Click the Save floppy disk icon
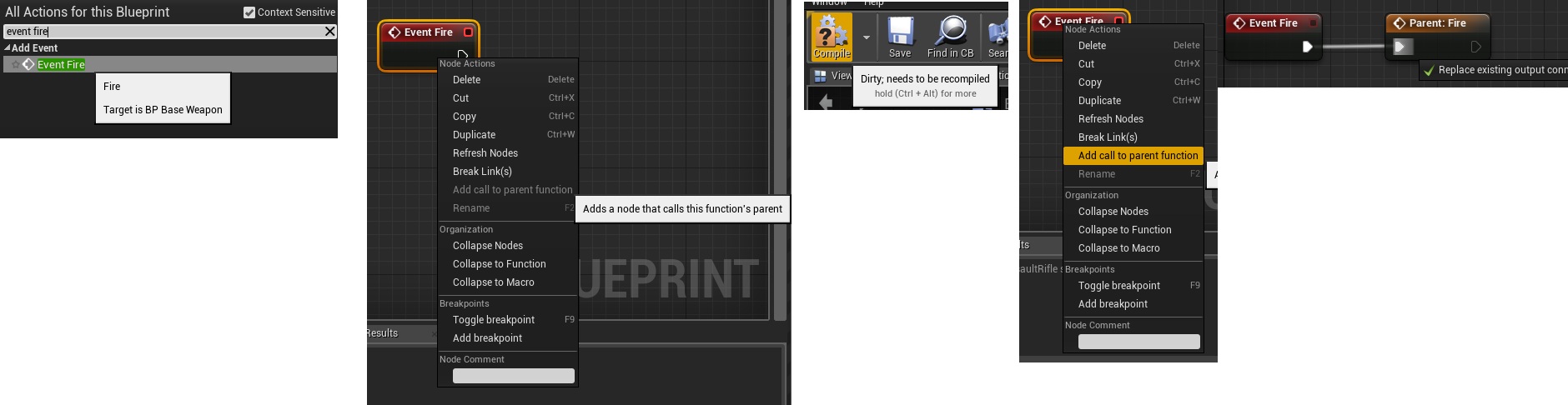 [x=900, y=31]
